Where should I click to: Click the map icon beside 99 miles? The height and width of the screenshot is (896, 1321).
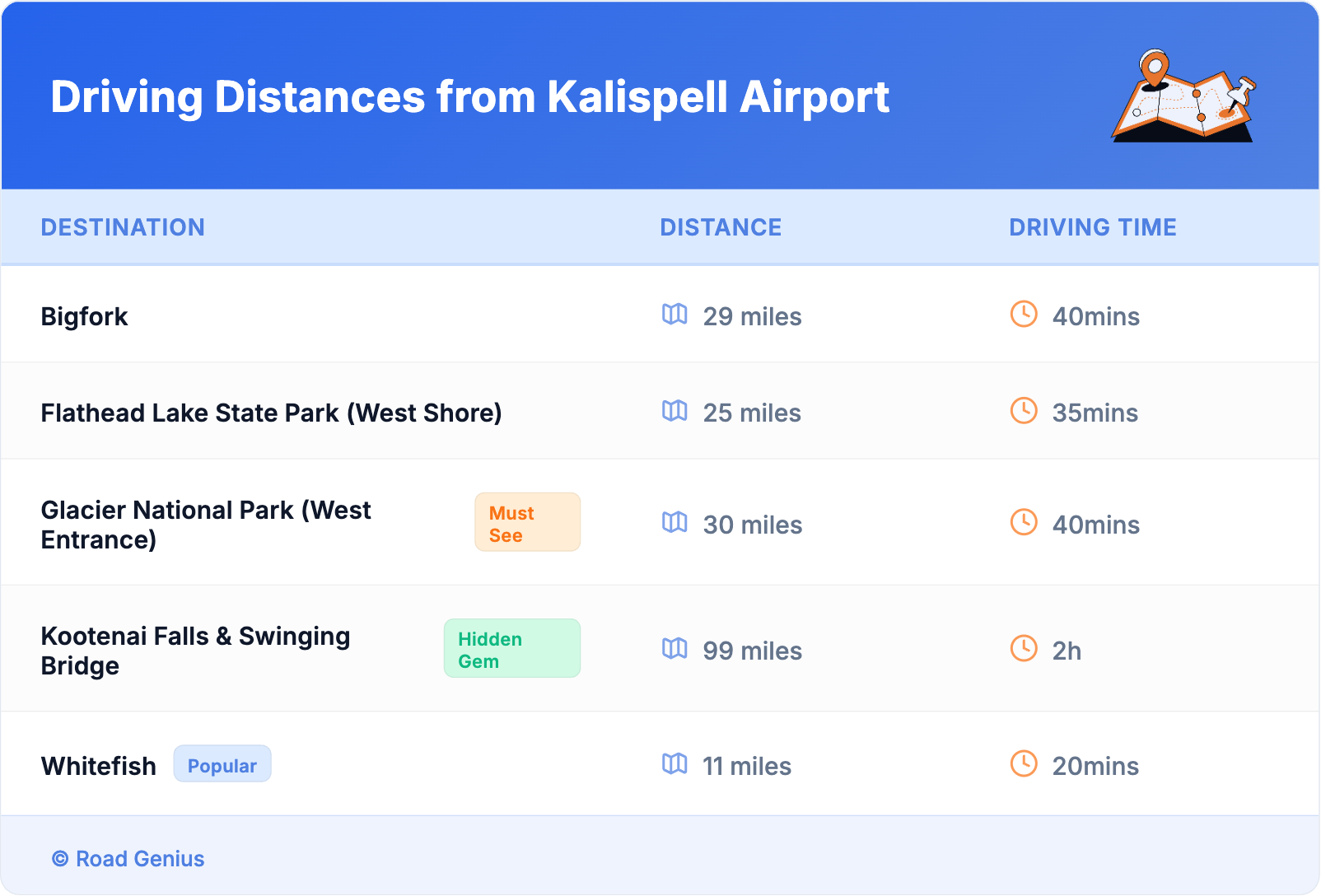pos(675,649)
